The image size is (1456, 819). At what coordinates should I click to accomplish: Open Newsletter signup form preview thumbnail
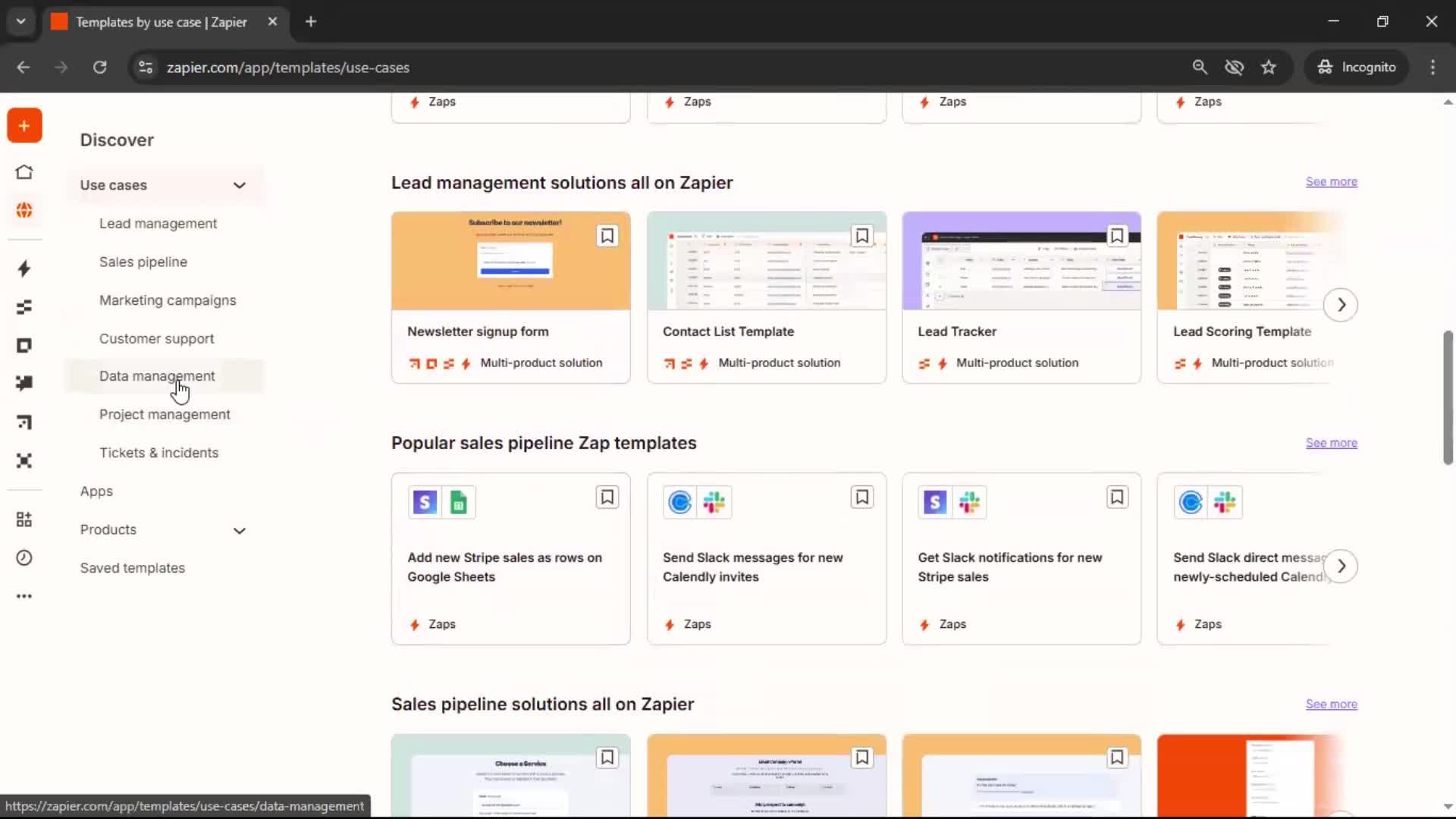(510, 261)
